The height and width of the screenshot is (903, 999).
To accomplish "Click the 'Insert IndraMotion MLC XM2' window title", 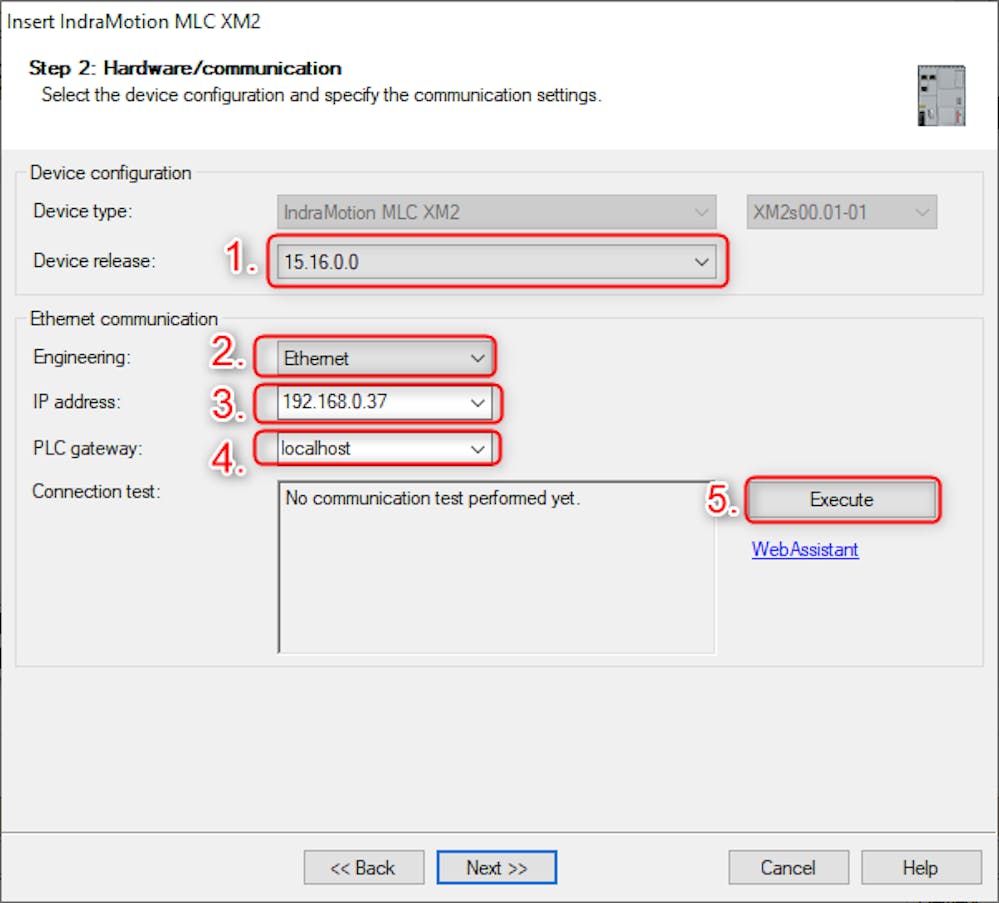I will pyautogui.click(x=134, y=21).
